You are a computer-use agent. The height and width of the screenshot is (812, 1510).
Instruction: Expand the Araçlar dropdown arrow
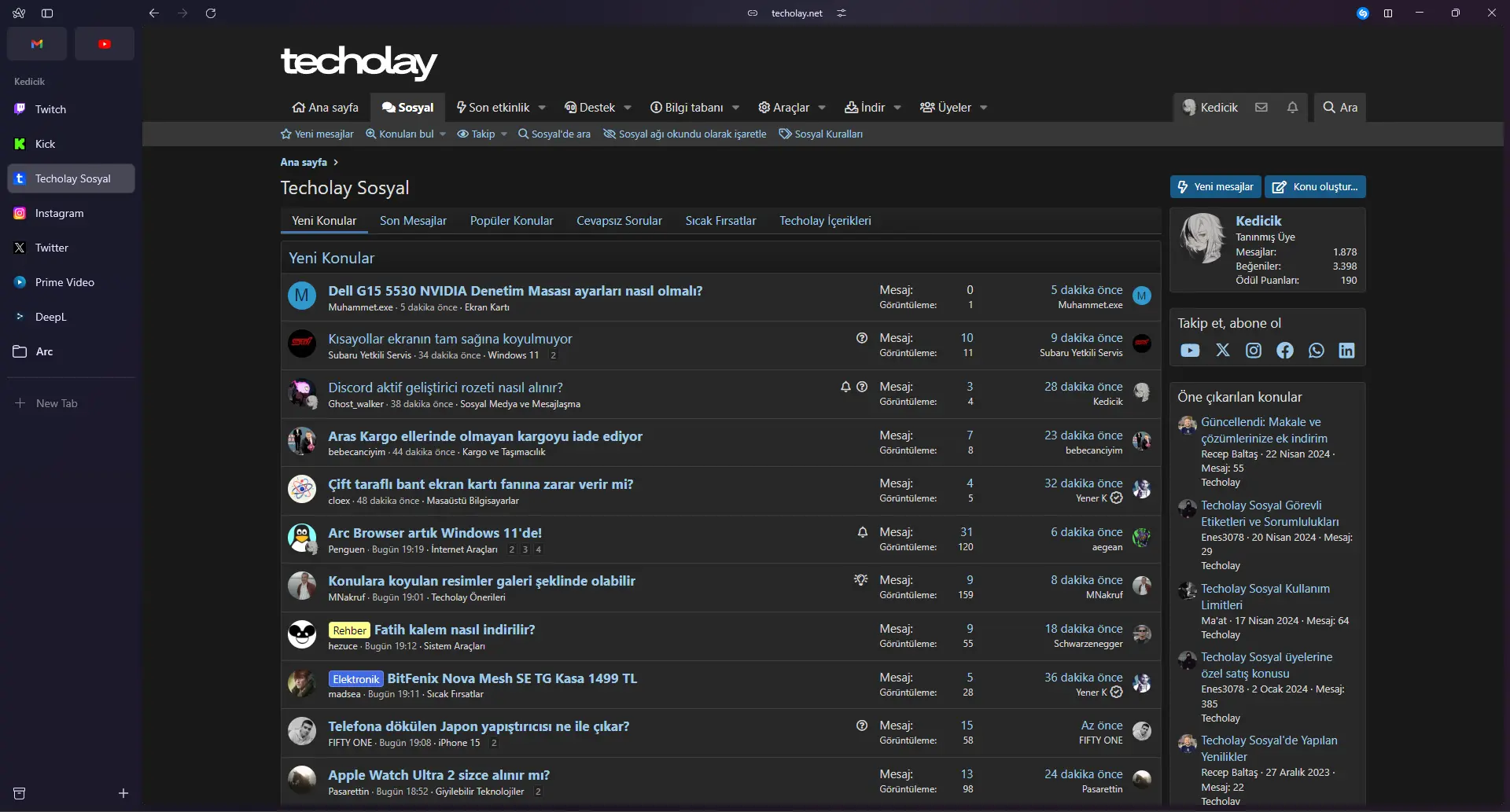coord(822,108)
